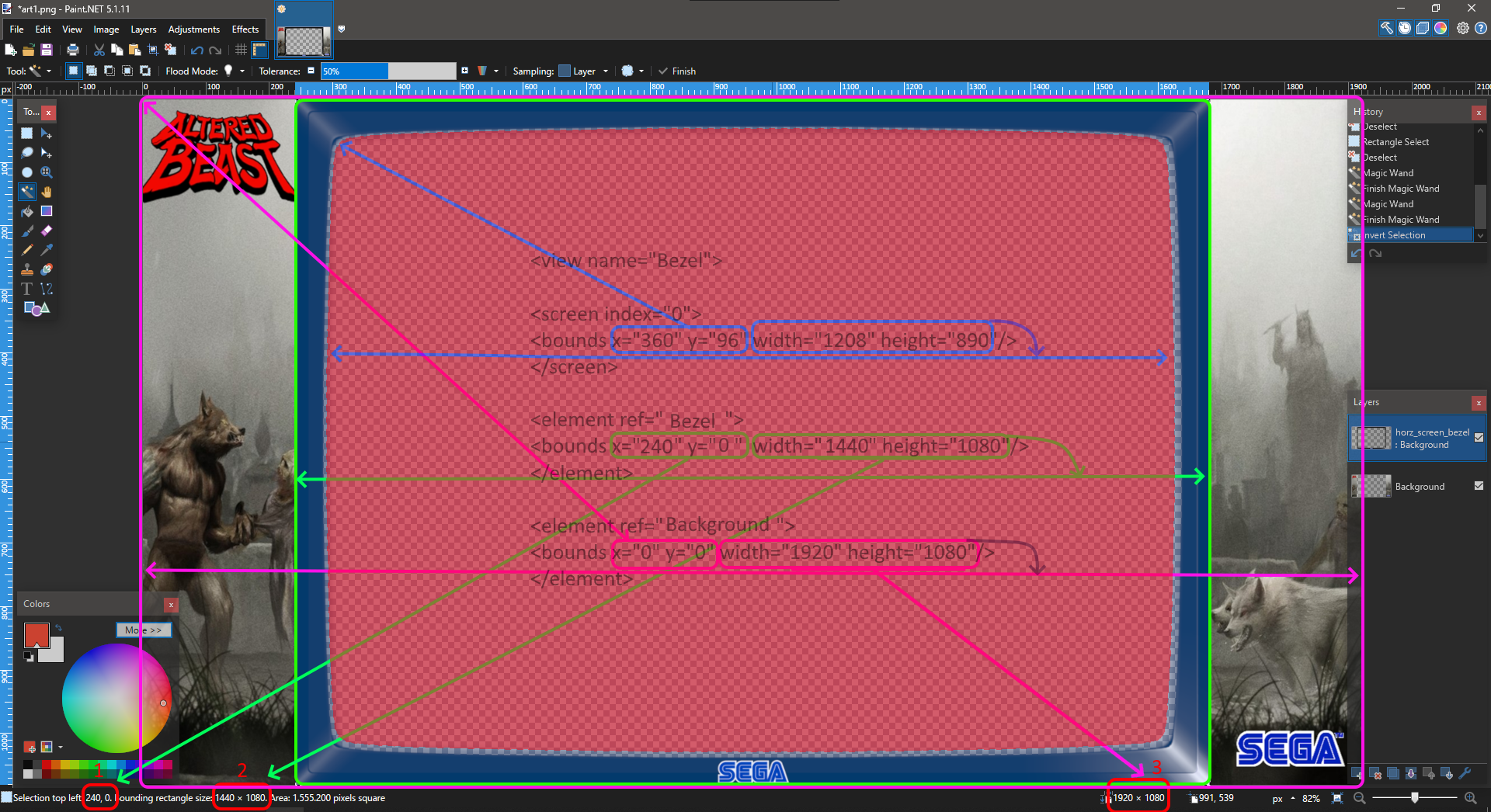Select the Lasso Select tool
This screenshot has height=812, width=1491.
pyautogui.click(x=27, y=153)
